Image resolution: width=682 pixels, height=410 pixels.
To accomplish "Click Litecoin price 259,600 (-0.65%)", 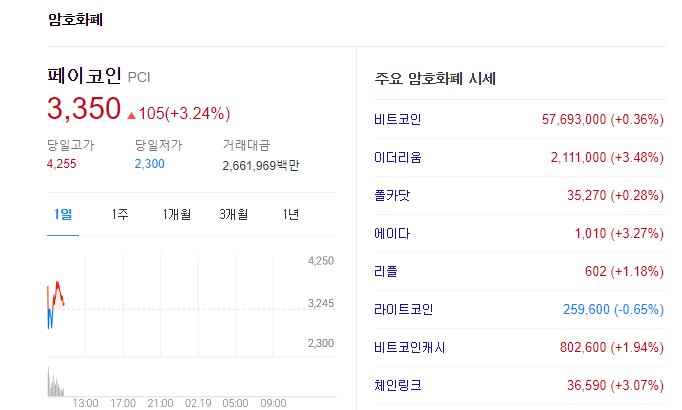I will click(x=613, y=310).
